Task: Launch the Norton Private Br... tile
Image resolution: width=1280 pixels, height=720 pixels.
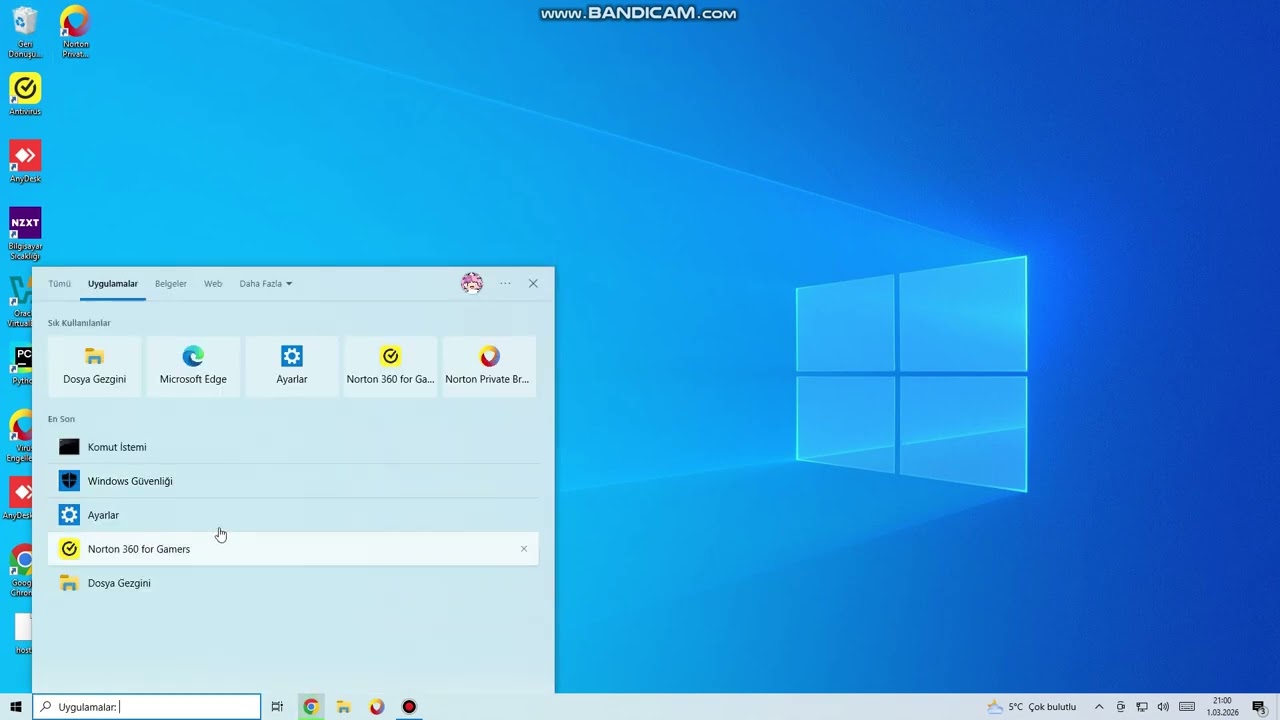Action: pos(488,366)
